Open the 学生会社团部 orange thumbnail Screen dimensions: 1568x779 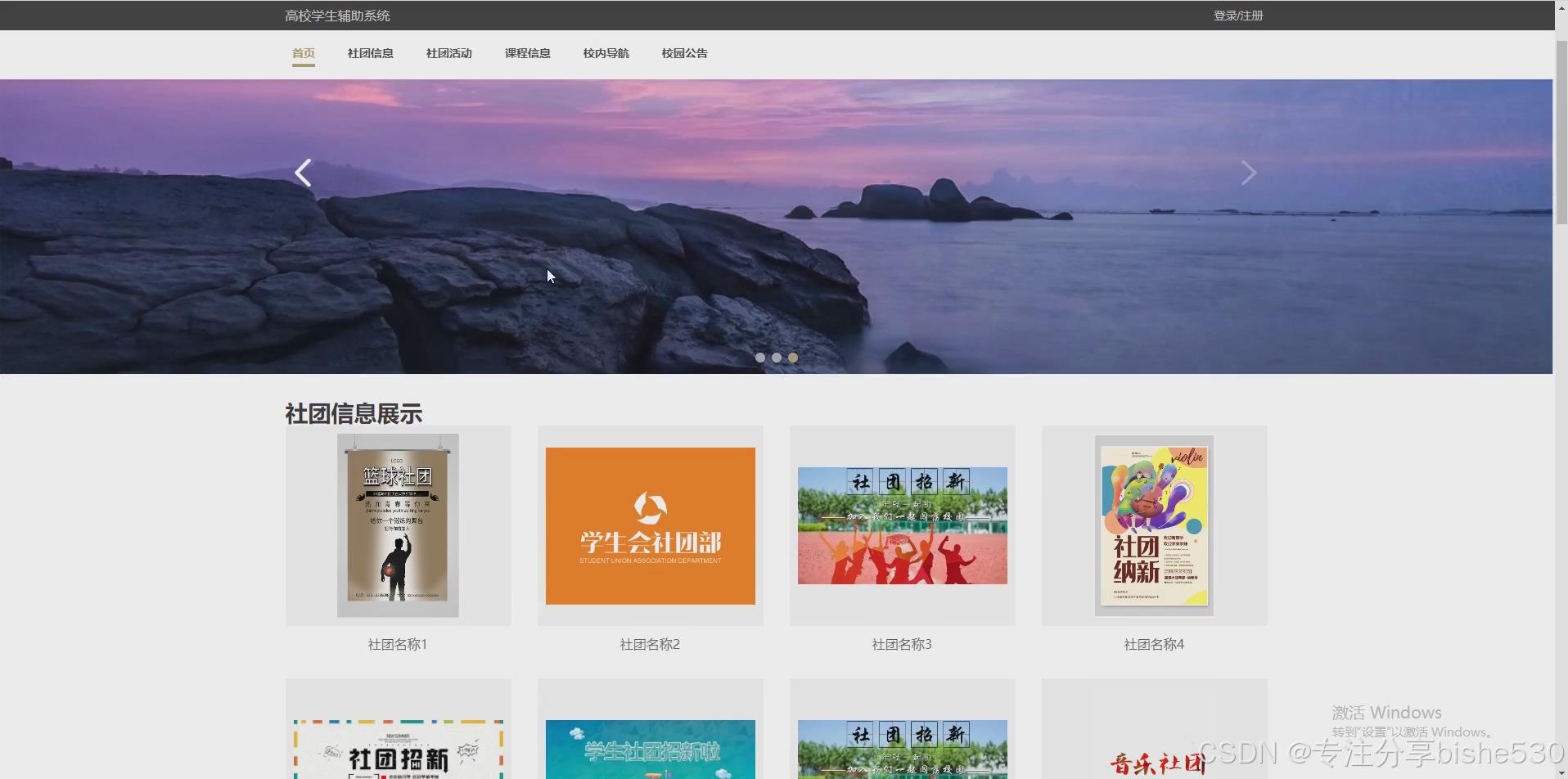[x=651, y=526]
